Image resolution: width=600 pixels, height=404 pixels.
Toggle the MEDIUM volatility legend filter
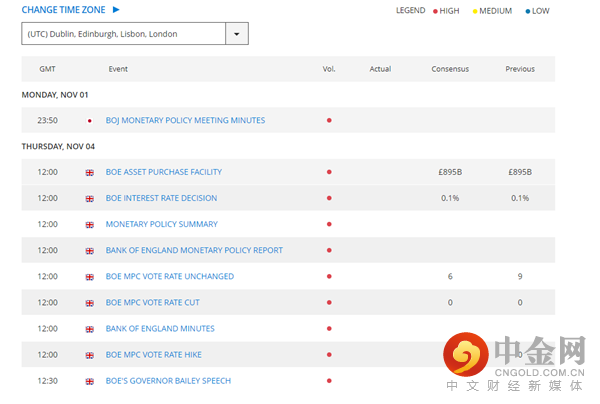492,11
